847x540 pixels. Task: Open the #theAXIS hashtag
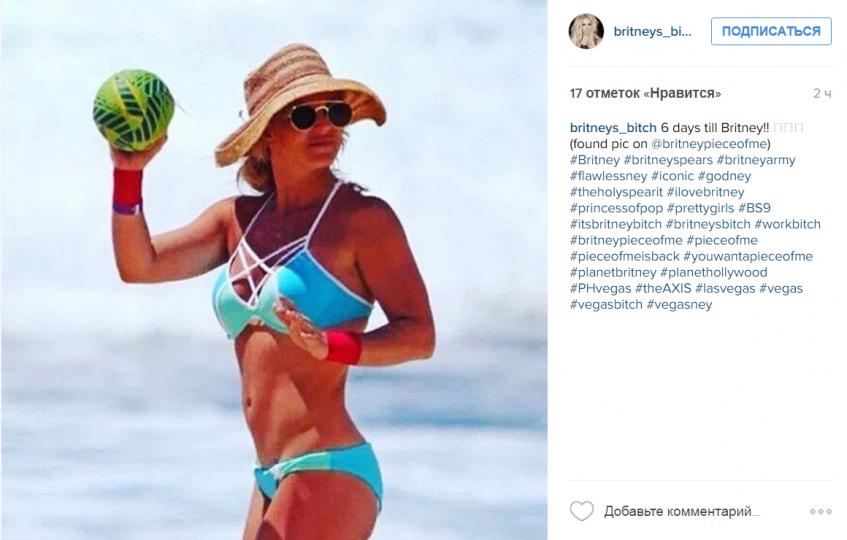(663, 288)
